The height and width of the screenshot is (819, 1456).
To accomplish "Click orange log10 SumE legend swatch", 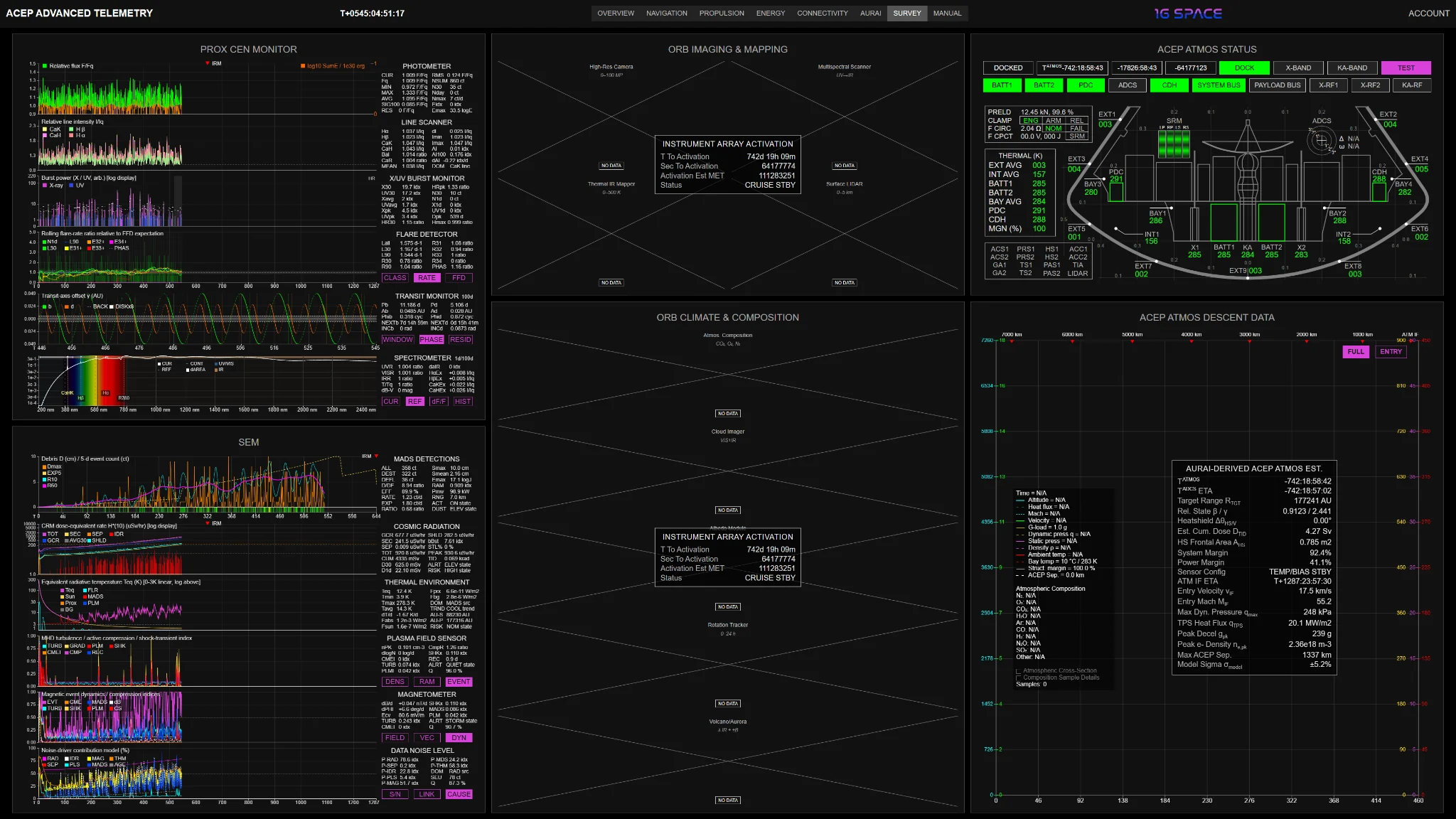I will click(x=303, y=66).
